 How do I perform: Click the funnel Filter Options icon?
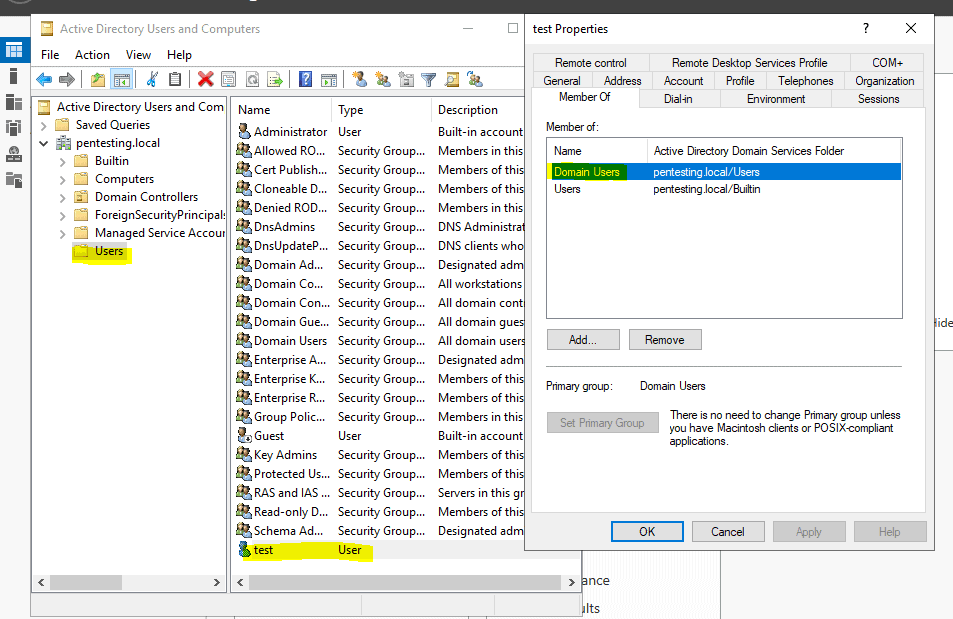click(428, 79)
